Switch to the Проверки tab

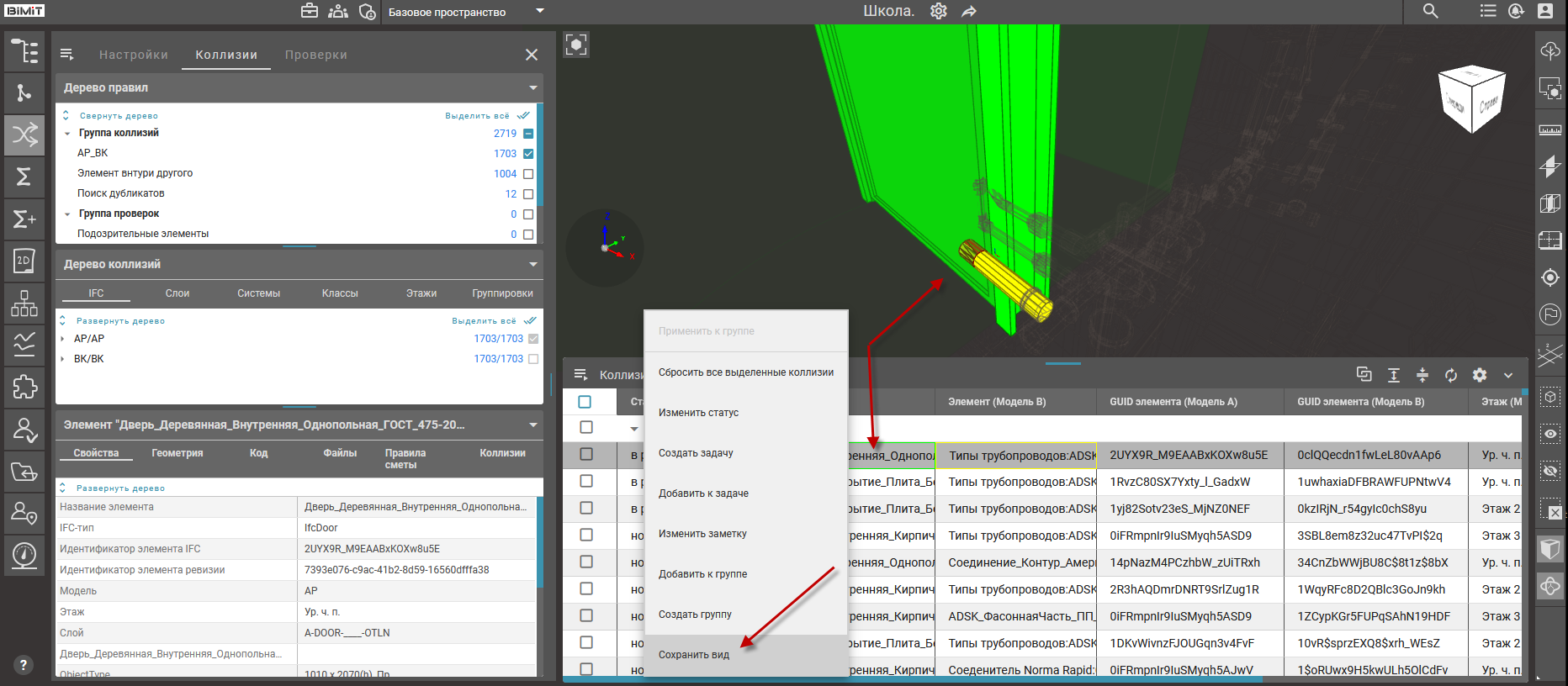(315, 55)
